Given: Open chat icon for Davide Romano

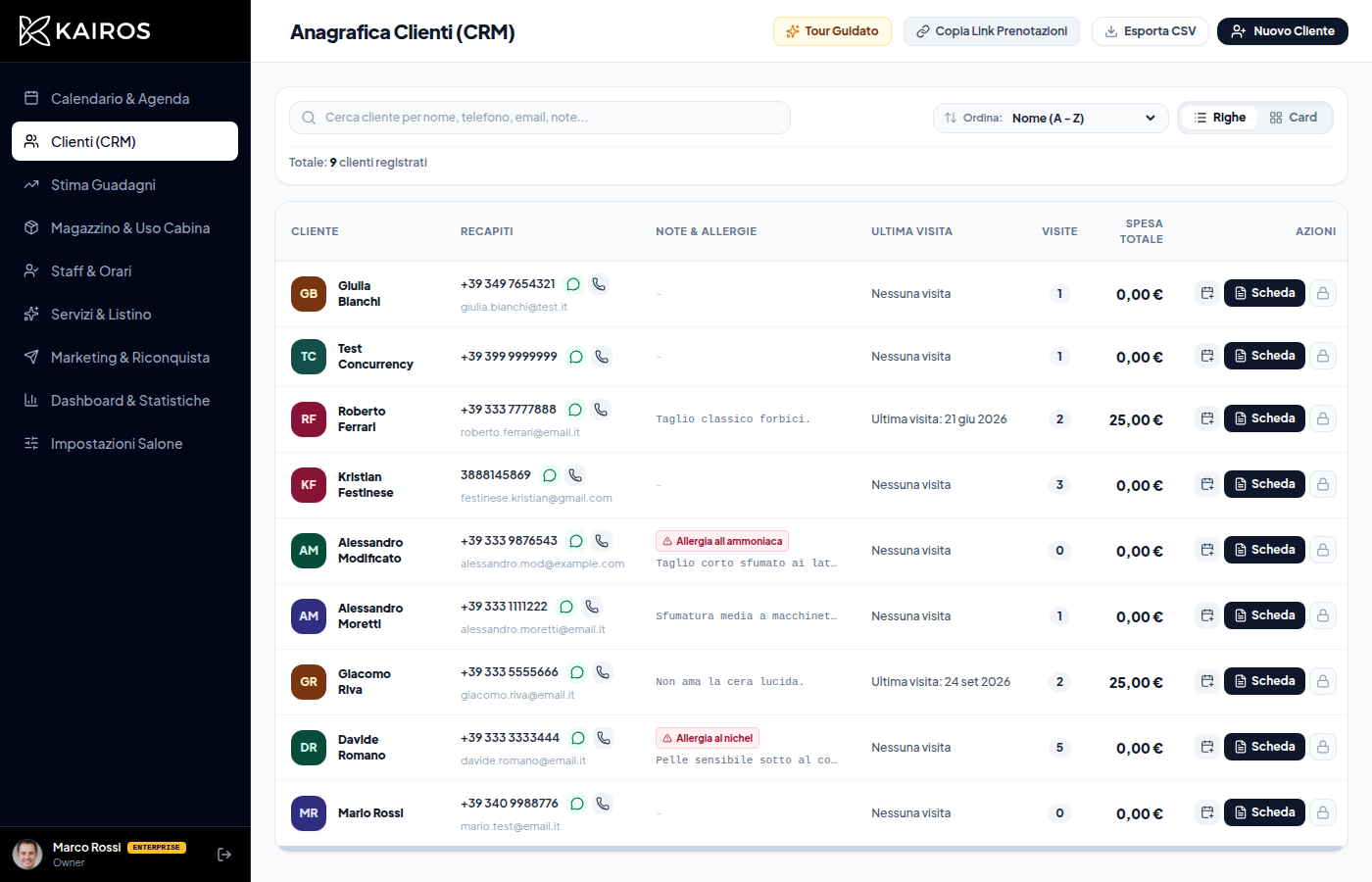Looking at the screenshot, I should [x=578, y=738].
